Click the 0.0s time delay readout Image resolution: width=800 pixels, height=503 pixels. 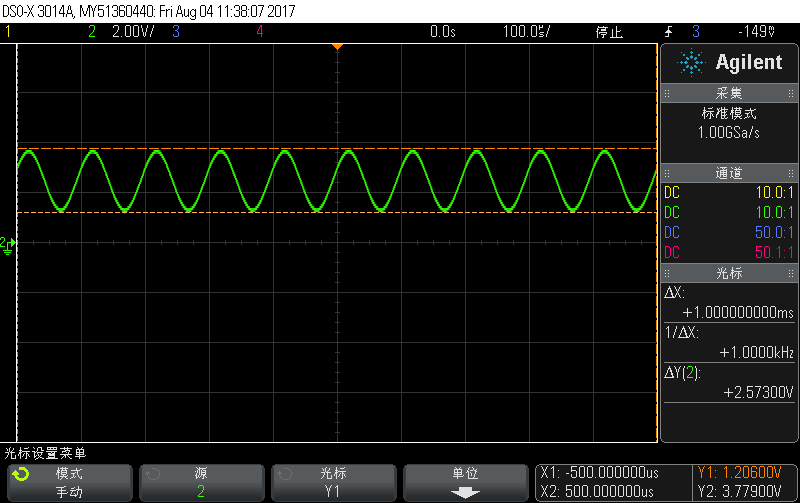[x=442, y=32]
